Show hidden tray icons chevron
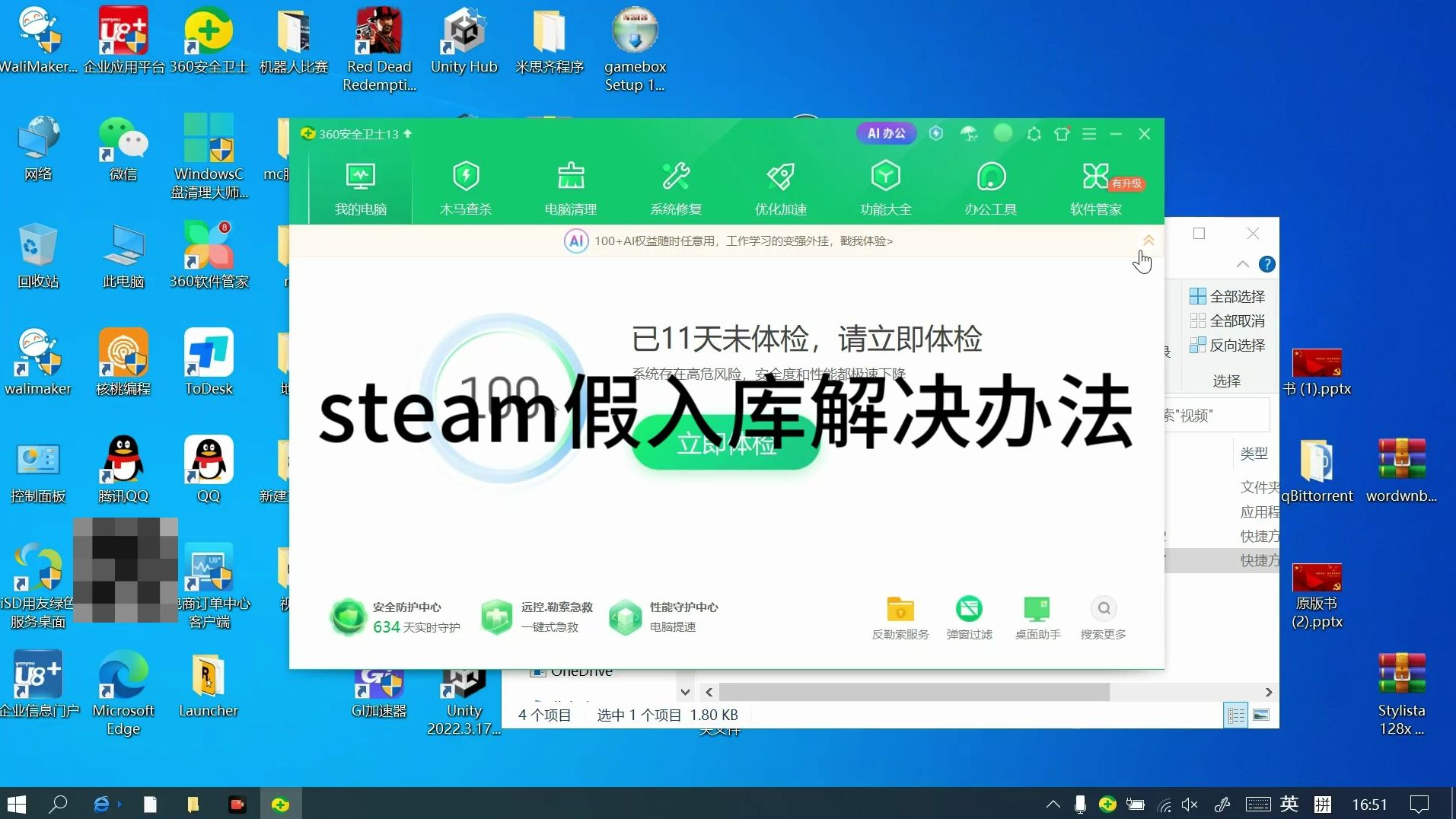Image resolution: width=1456 pixels, height=819 pixels. point(1053,804)
